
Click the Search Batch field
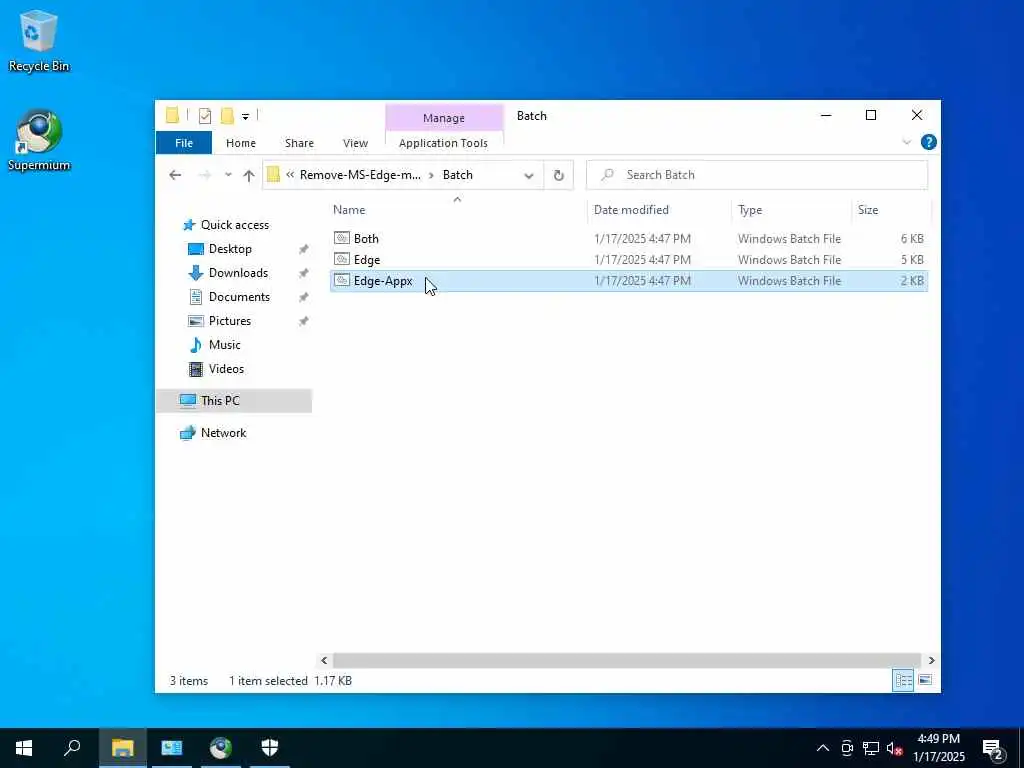(x=757, y=175)
